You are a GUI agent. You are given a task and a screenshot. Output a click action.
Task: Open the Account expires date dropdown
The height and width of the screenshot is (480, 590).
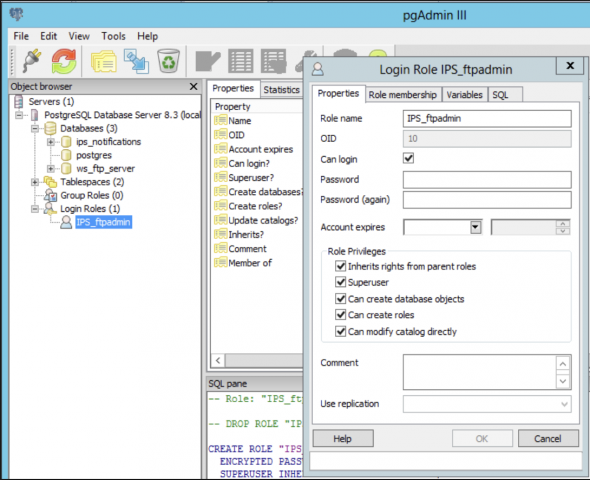click(475, 227)
